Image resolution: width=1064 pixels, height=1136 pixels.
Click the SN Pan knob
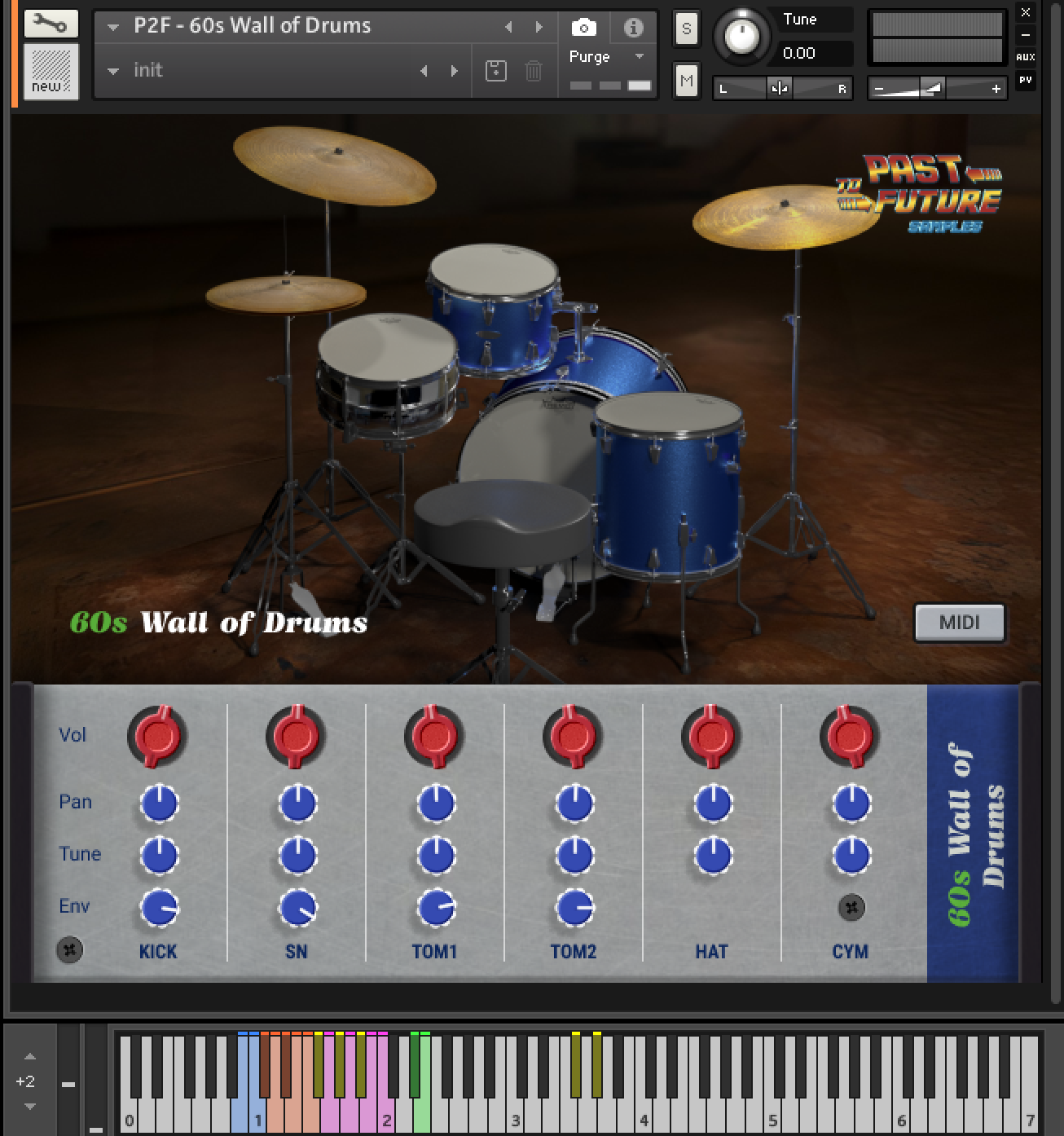click(297, 804)
